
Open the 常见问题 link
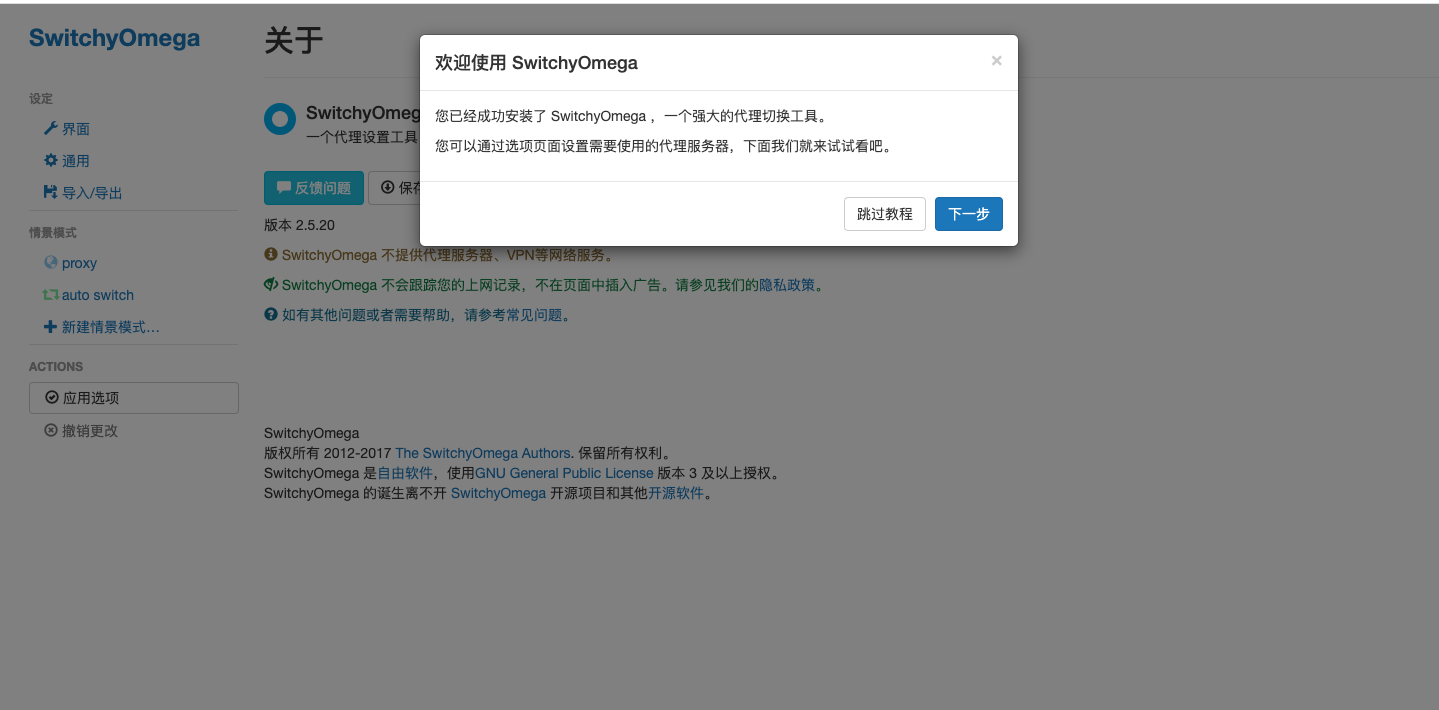tap(535, 315)
